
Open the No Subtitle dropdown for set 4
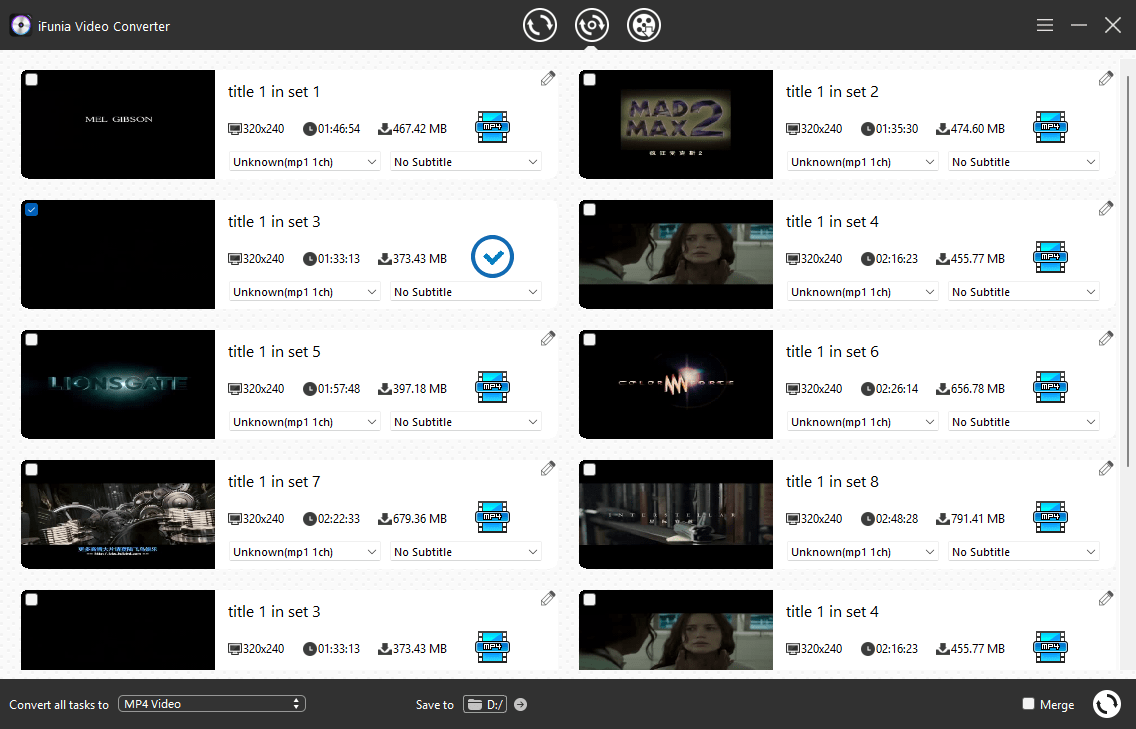1023,292
